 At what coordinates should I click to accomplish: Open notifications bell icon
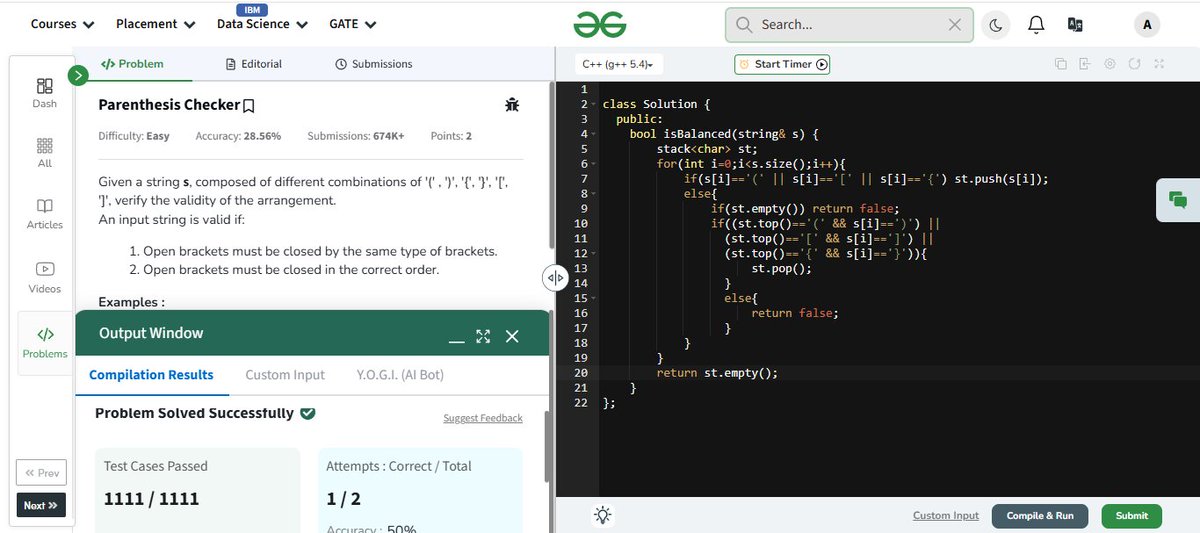(1036, 25)
